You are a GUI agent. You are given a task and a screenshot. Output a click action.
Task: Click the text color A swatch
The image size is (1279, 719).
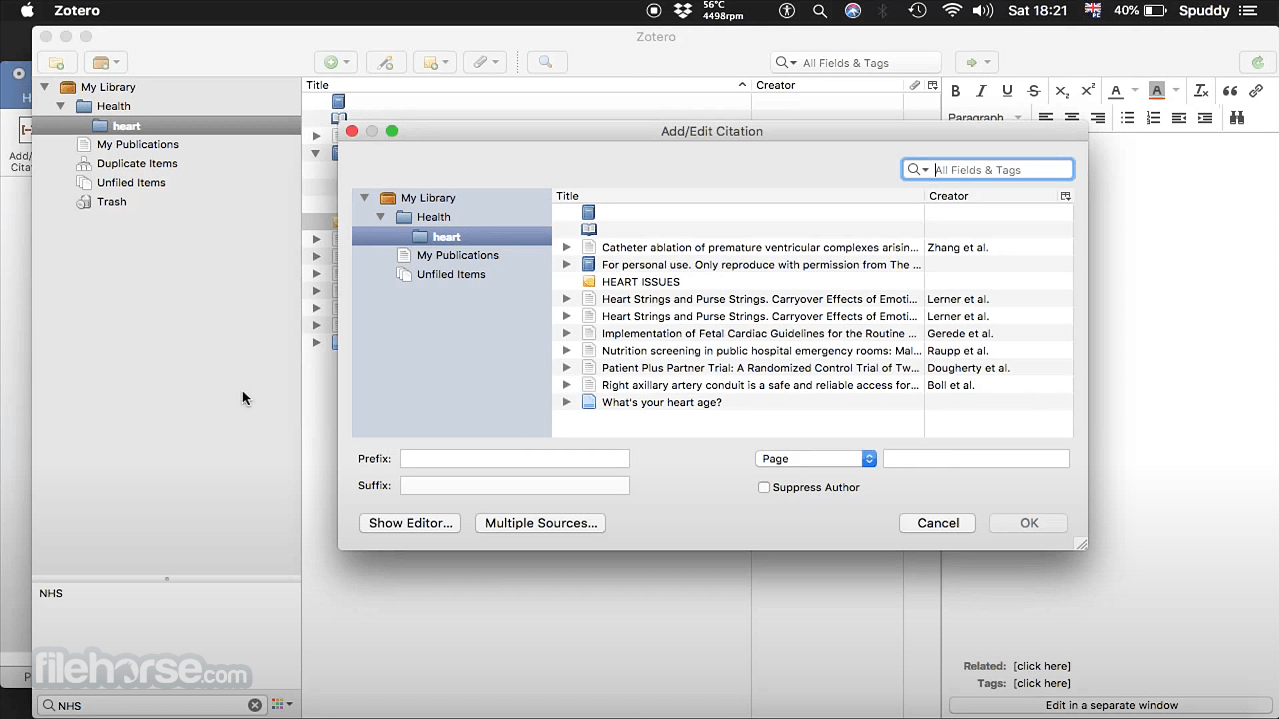(1116, 91)
